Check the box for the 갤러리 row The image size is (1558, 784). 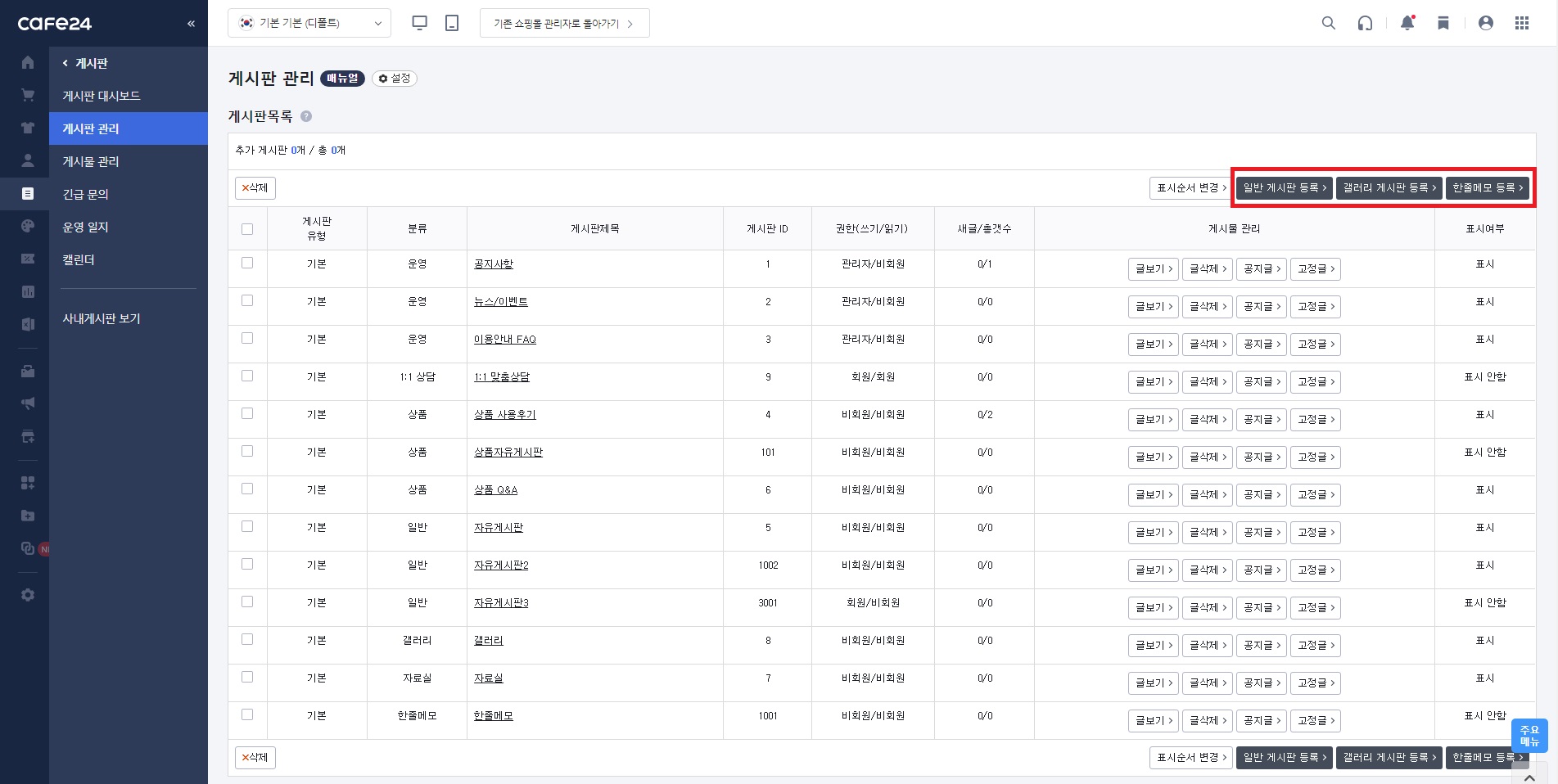pos(247,639)
